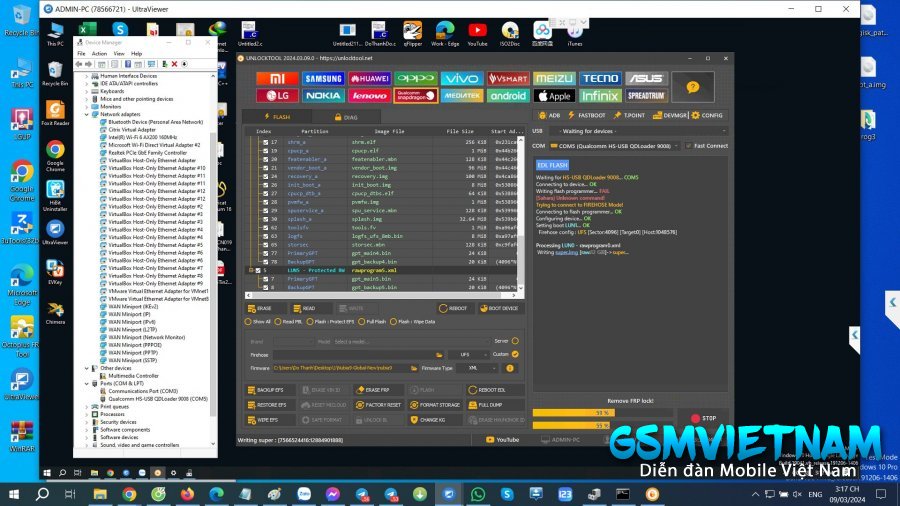Click the partition list vertical scrollbar
Screen dimensions: 900x506
(521, 213)
